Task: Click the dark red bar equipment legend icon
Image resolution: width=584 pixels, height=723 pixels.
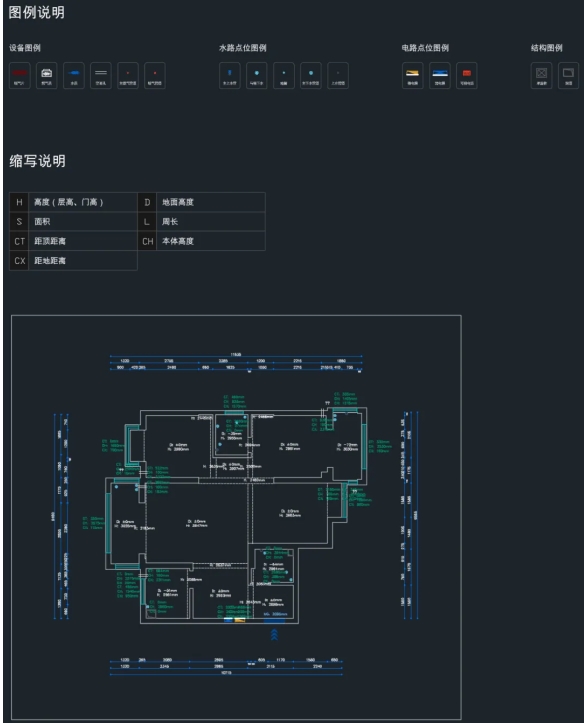Action: pos(20,76)
